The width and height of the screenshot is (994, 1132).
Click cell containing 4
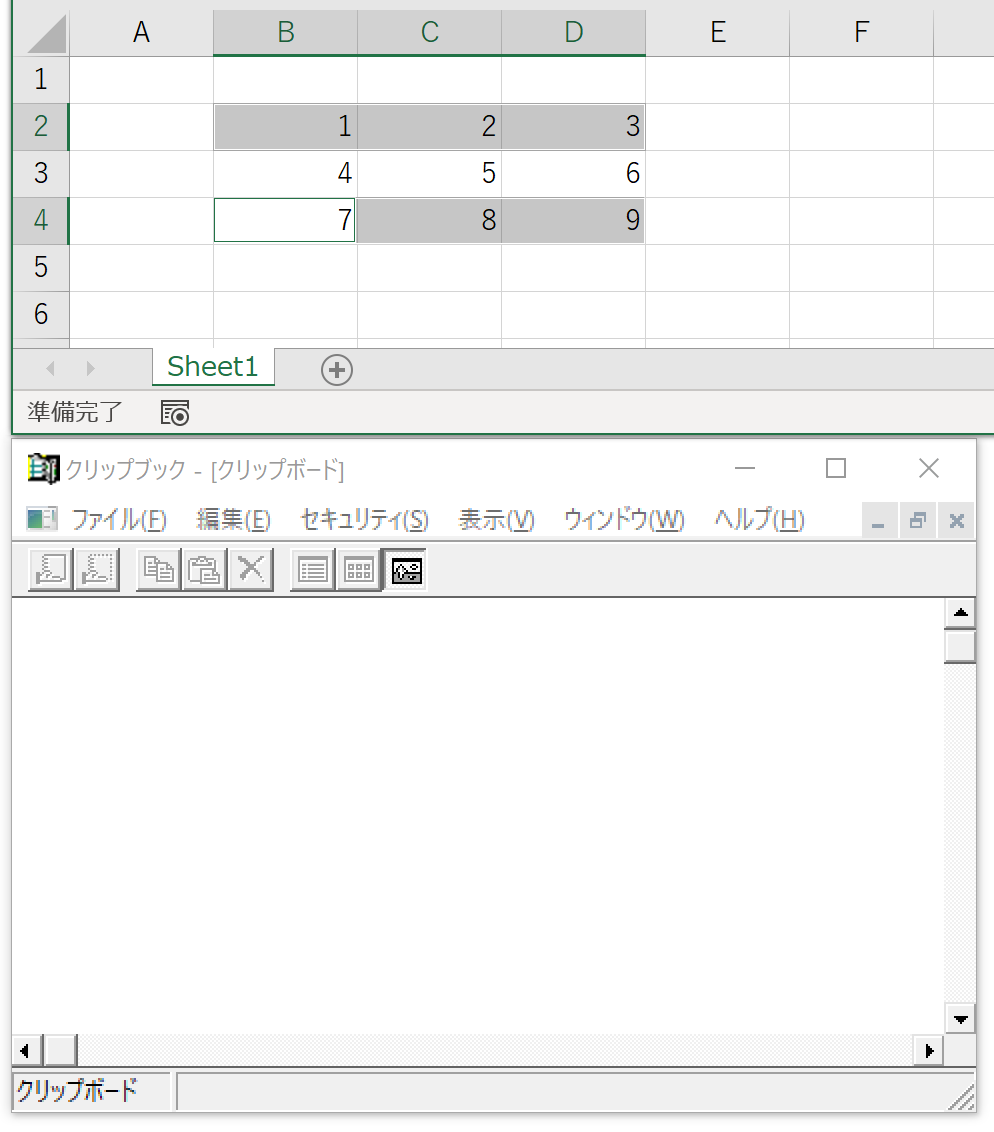[x=285, y=173]
